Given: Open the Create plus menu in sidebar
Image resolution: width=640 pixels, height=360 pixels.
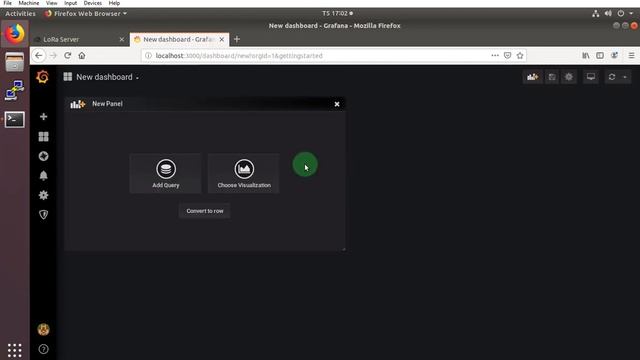Looking at the screenshot, I should [x=43, y=117].
